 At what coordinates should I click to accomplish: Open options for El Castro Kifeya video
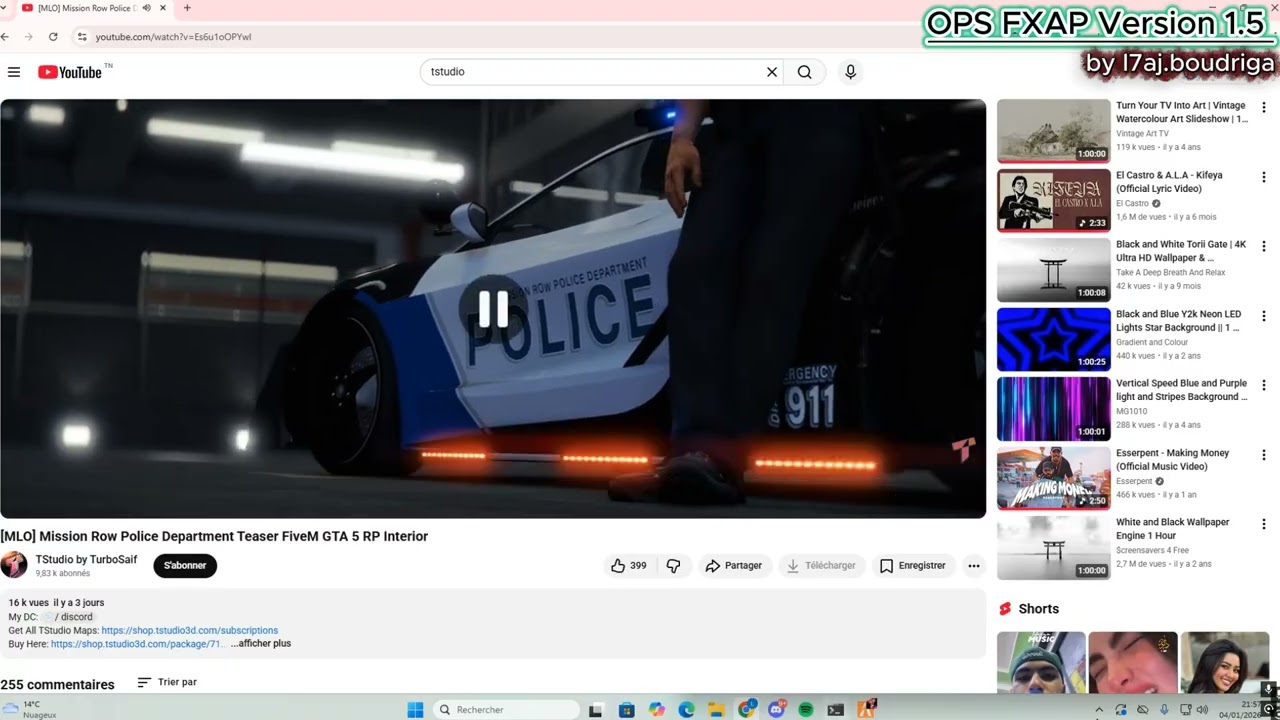(x=1264, y=177)
